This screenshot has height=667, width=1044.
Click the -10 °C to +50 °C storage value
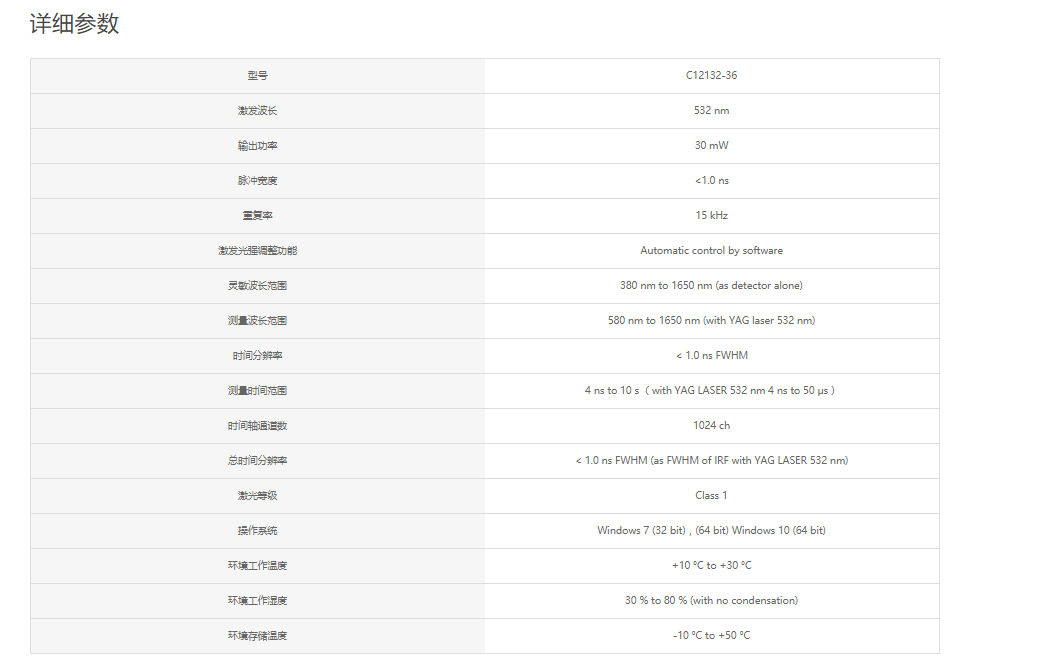(x=711, y=635)
